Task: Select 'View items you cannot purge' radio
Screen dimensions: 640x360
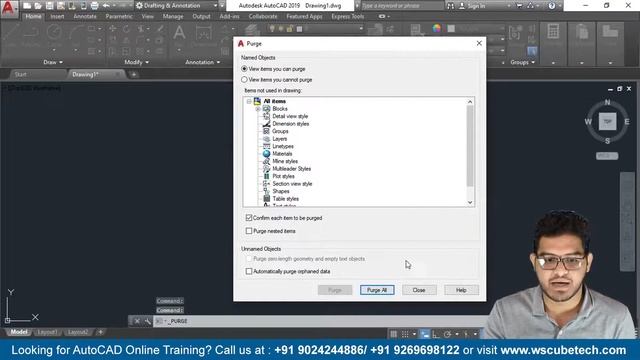Action: [x=244, y=80]
